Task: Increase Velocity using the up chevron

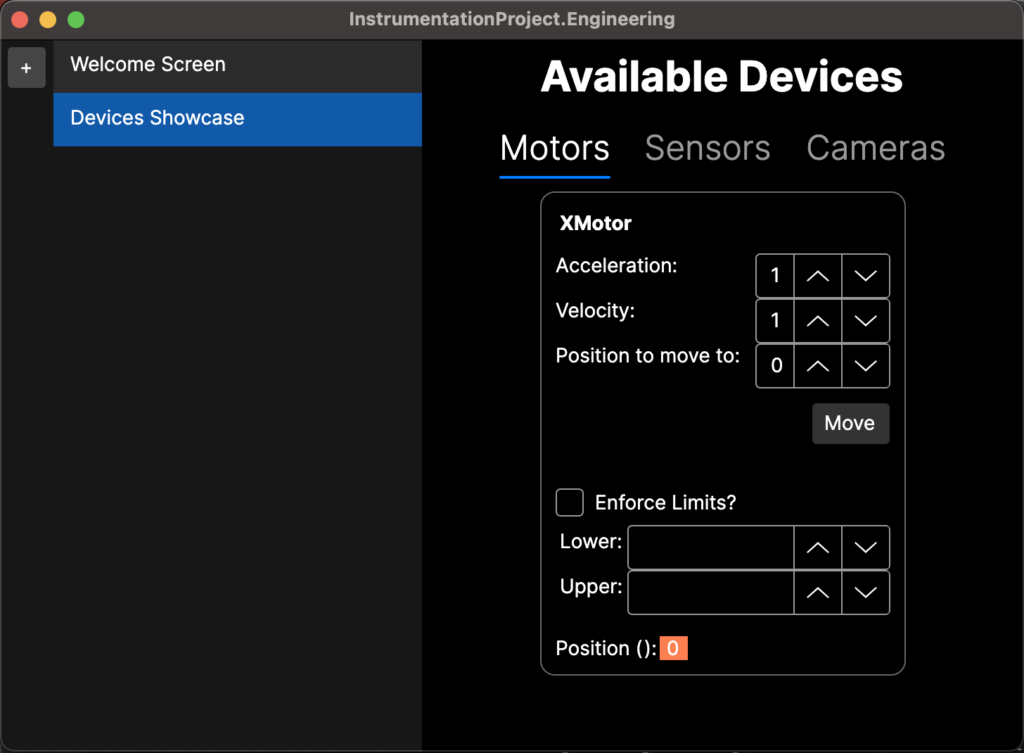Action: 817,321
